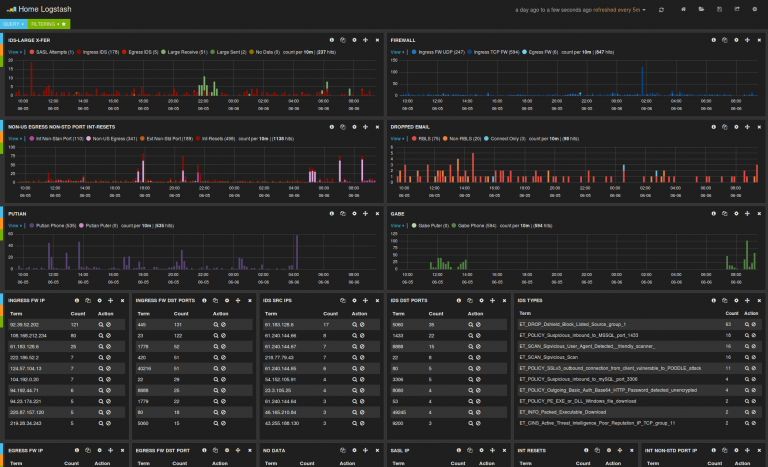Expand View options on the DROPPED EMAIL panel

[x=398, y=139]
